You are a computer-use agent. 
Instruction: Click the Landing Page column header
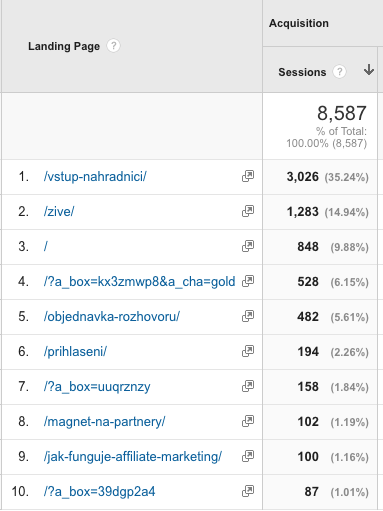(x=64, y=46)
